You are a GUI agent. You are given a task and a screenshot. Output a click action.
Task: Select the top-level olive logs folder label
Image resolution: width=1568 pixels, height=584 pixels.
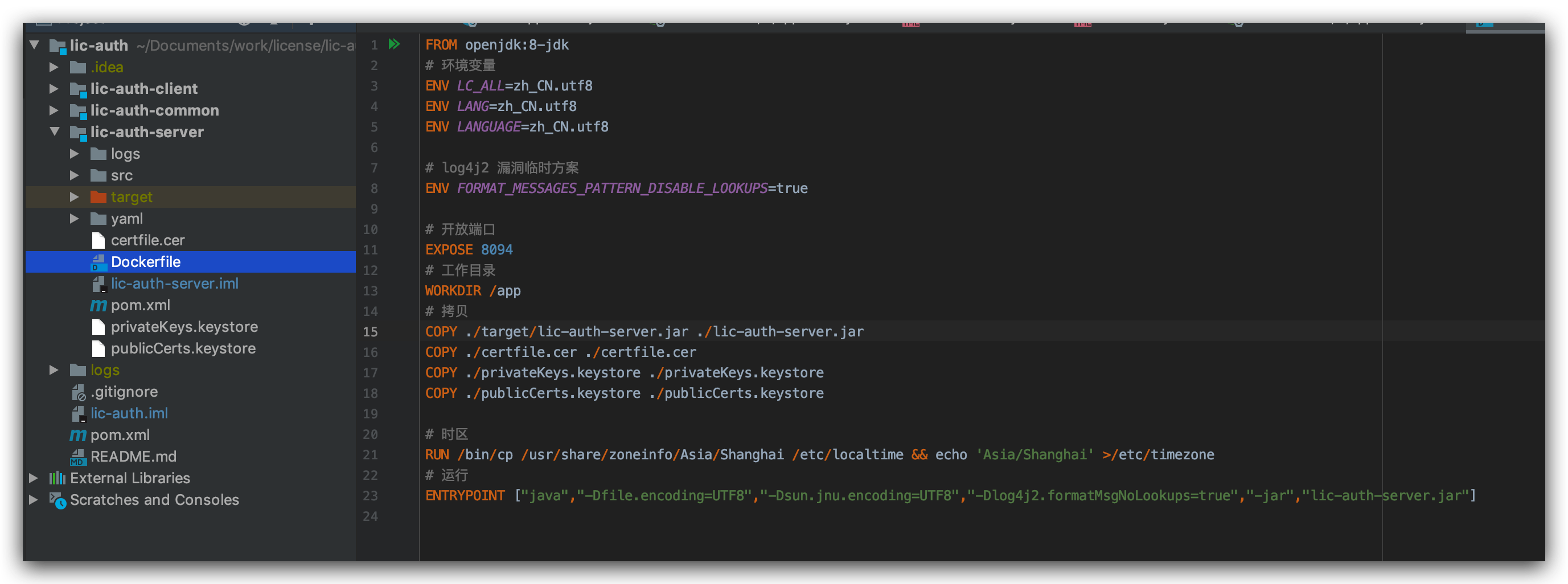[105, 371]
